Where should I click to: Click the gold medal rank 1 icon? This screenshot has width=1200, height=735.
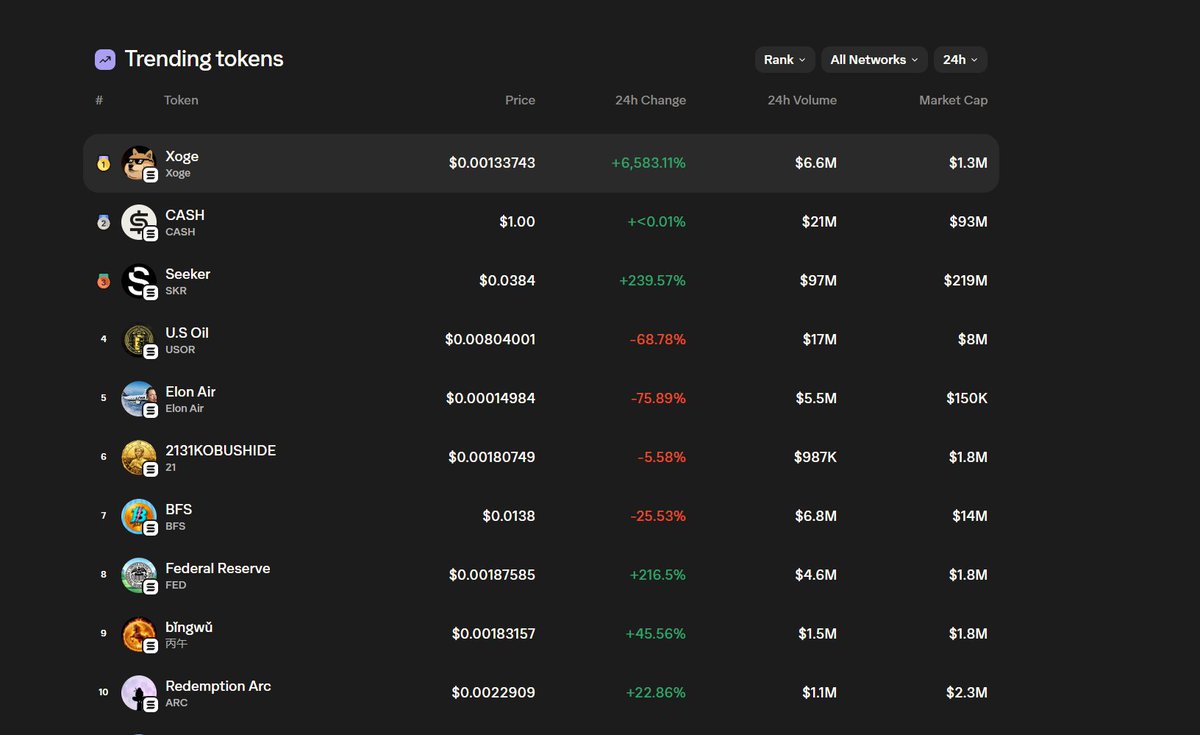pos(103,163)
